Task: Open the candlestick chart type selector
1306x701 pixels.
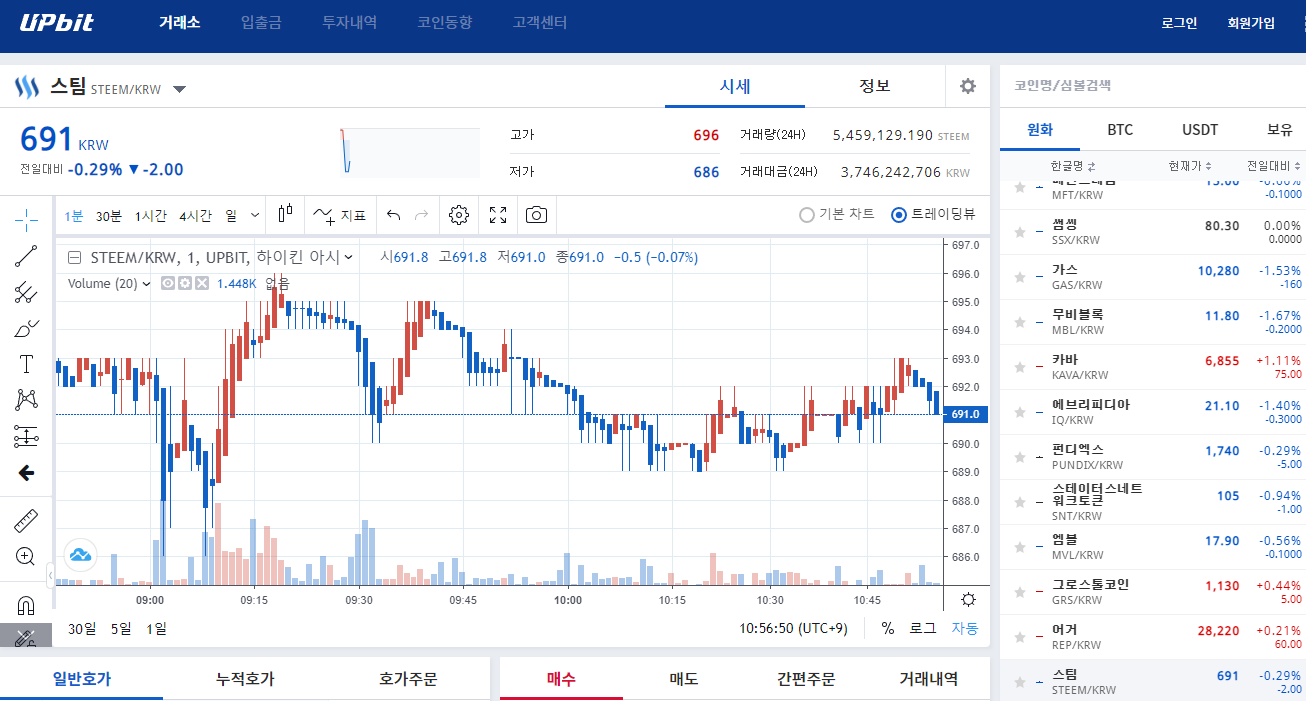Action: (x=286, y=214)
